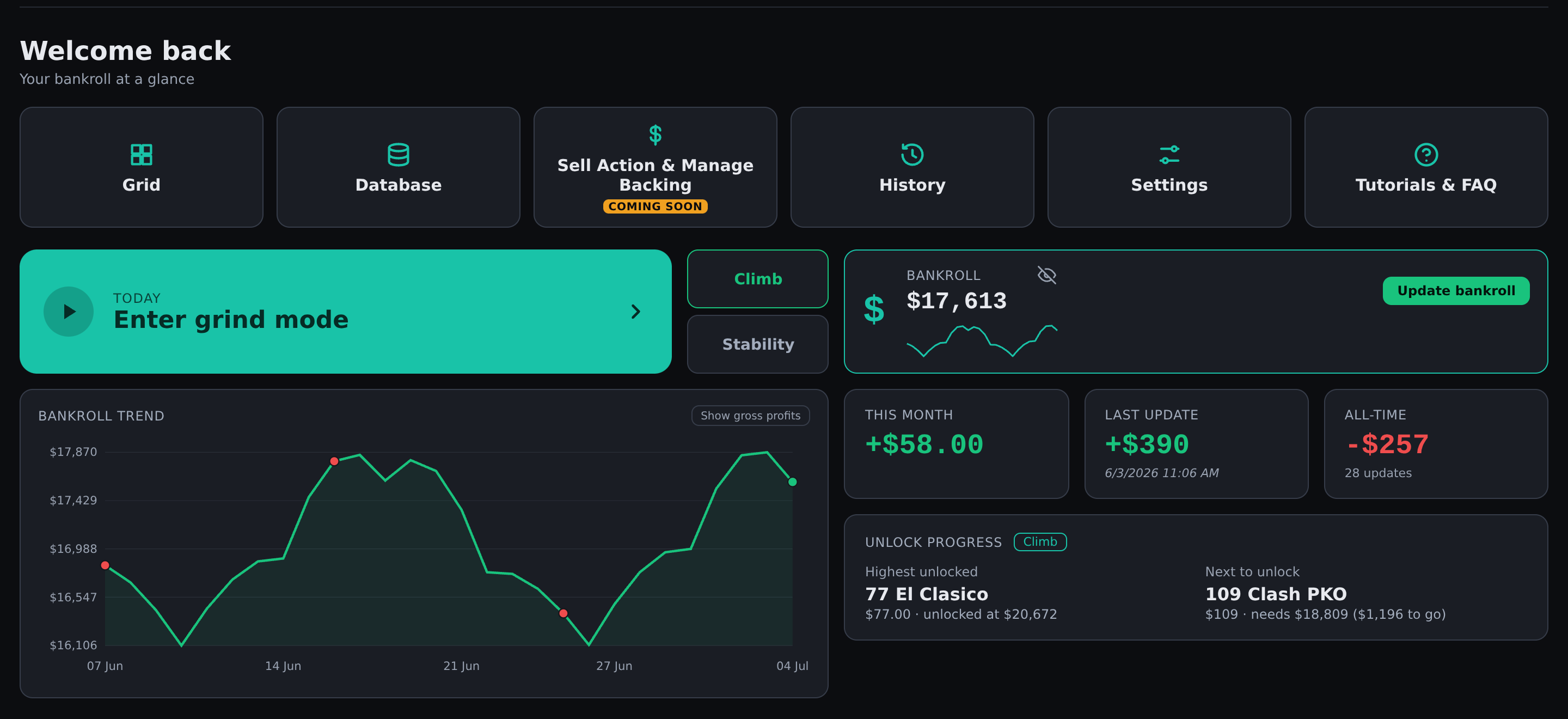Click Update bankroll button
1568x719 pixels.
coord(1455,291)
